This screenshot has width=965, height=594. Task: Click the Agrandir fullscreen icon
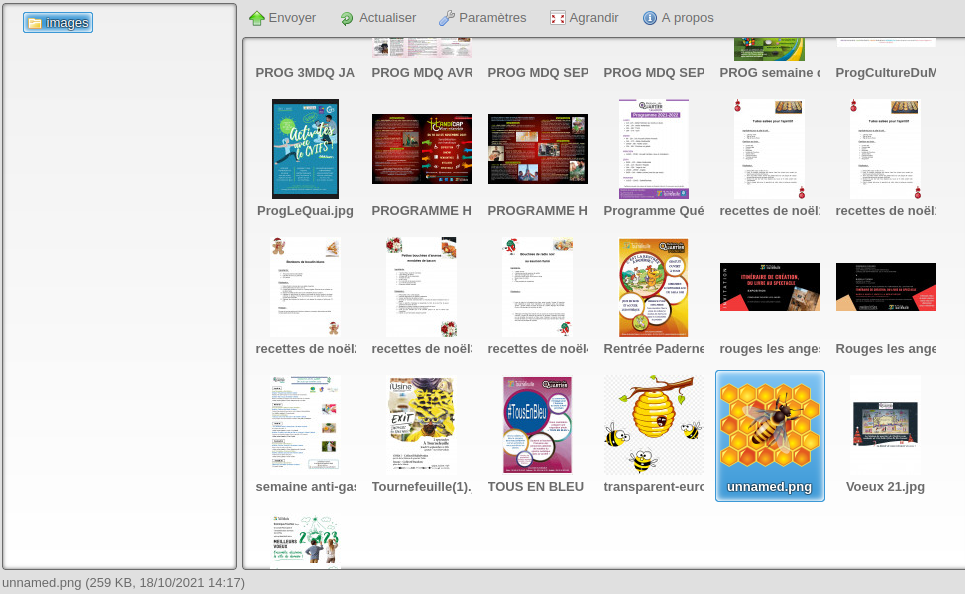[x=558, y=18]
